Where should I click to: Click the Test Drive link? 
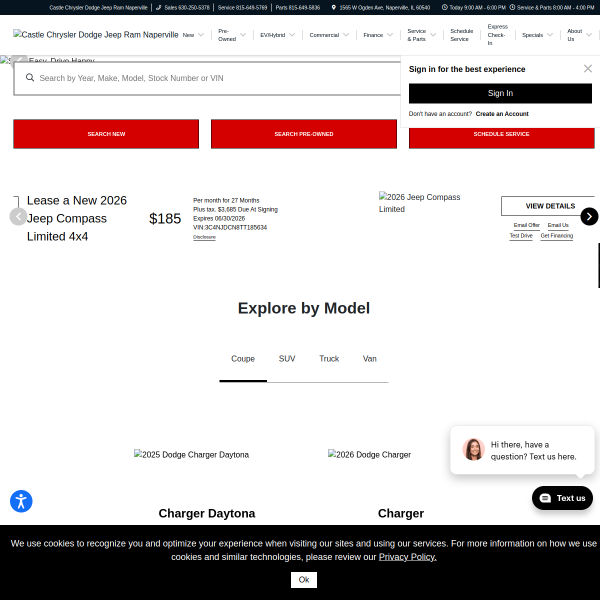tap(521, 236)
